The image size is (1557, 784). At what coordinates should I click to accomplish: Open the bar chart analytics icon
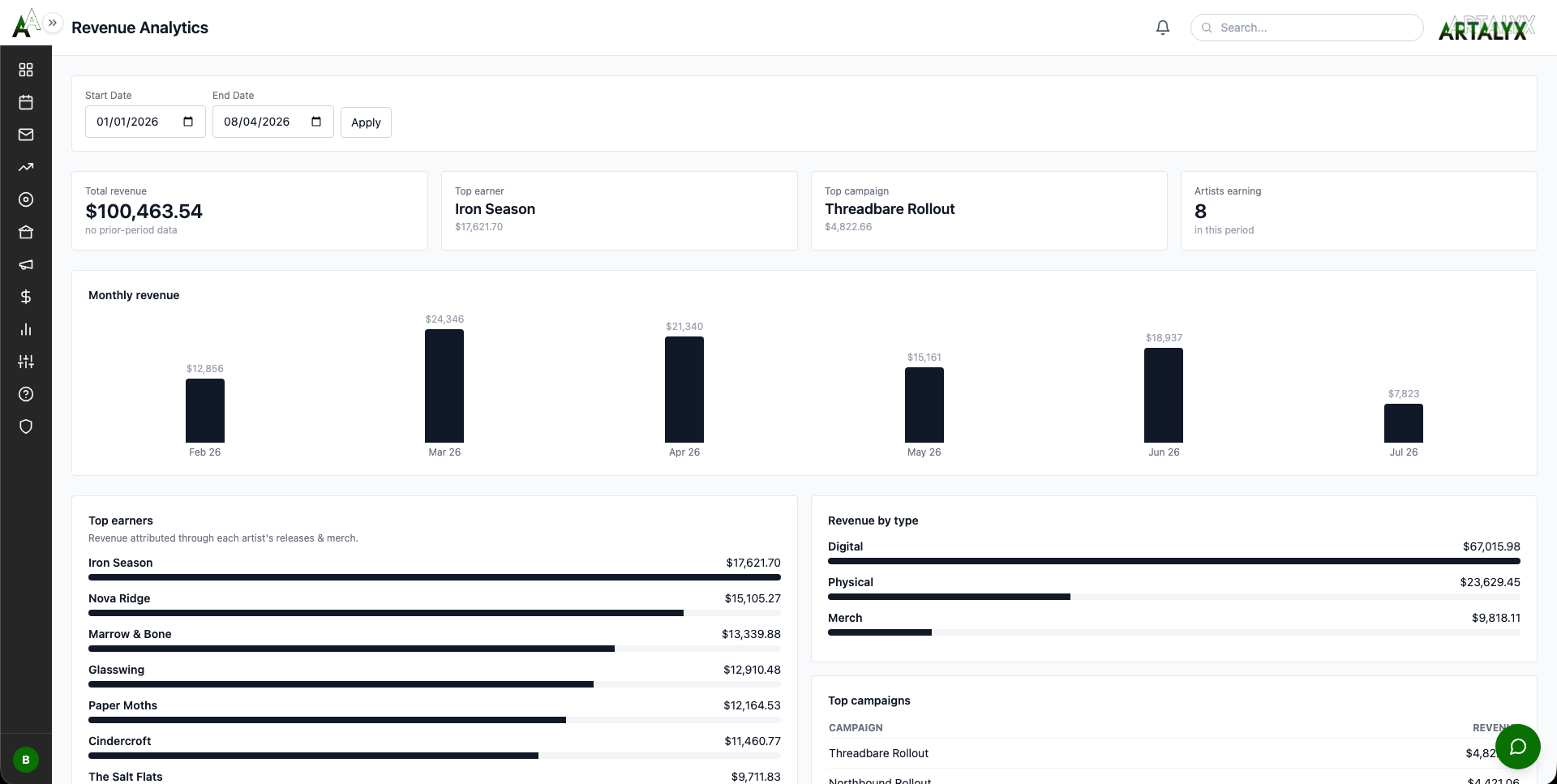26,329
